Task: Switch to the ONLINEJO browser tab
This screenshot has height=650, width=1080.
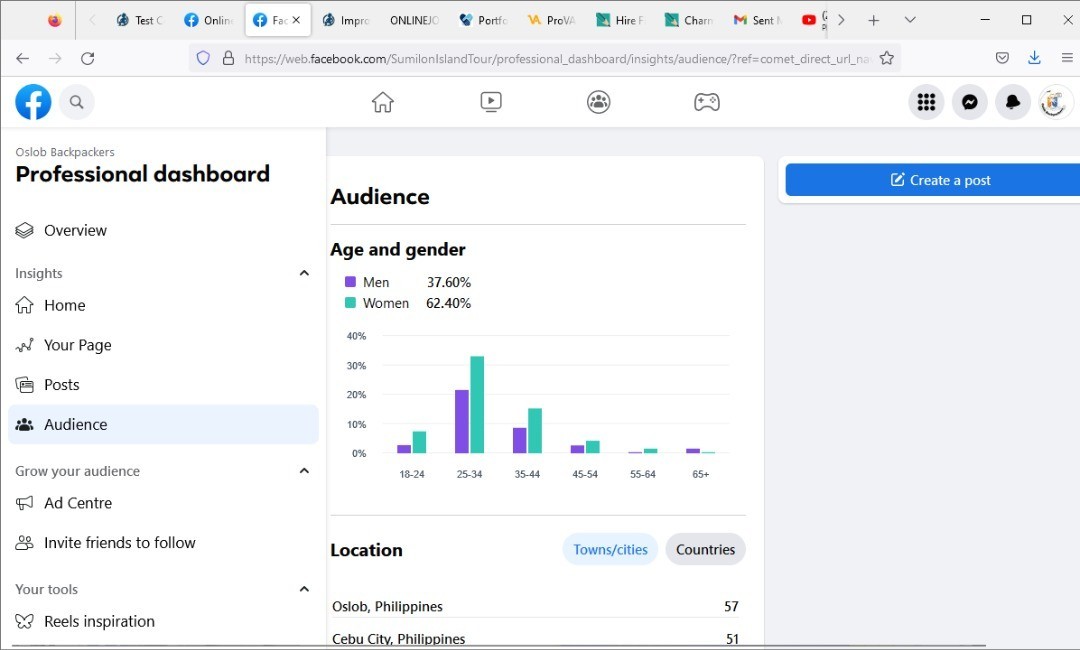Action: [414, 20]
